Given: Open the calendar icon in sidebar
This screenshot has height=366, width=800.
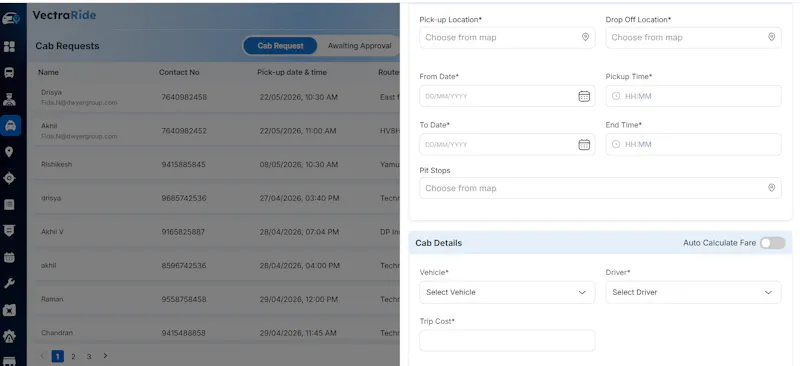Looking at the screenshot, I should pyautogui.click(x=9, y=257).
